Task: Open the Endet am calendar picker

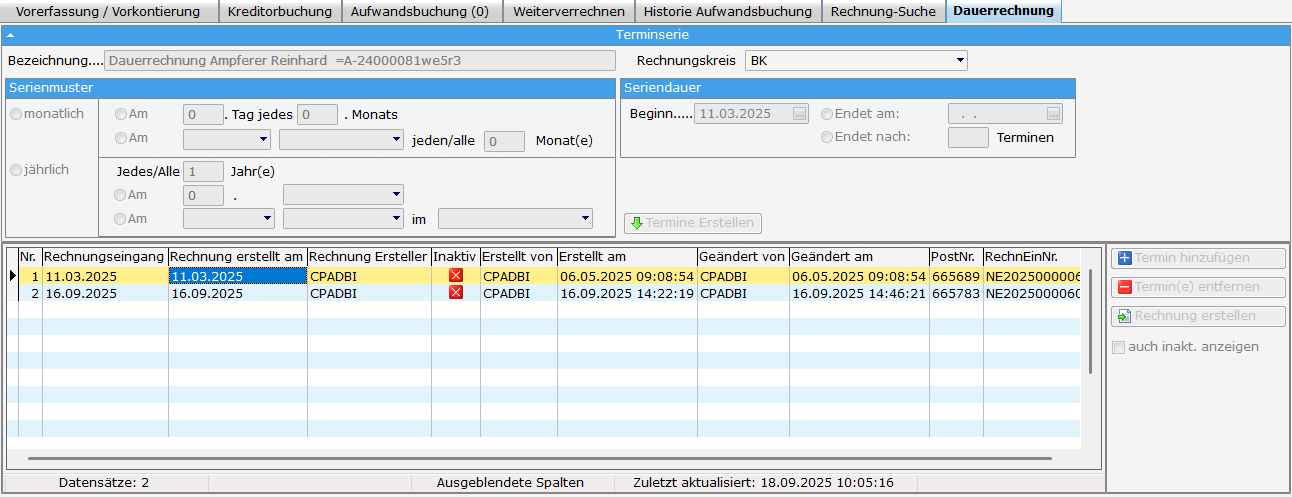Action: [1053, 114]
